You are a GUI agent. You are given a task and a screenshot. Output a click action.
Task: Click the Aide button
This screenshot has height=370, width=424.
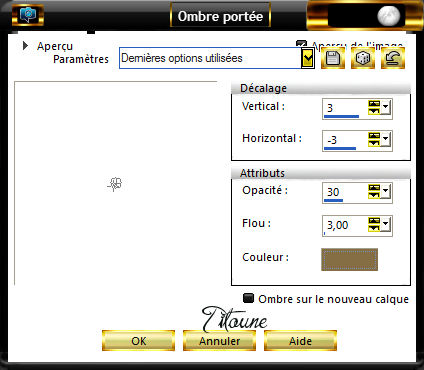coord(300,341)
